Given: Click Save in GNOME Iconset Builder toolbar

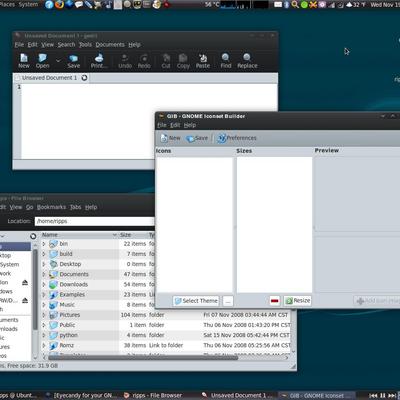Looking at the screenshot, I should pos(197,138).
